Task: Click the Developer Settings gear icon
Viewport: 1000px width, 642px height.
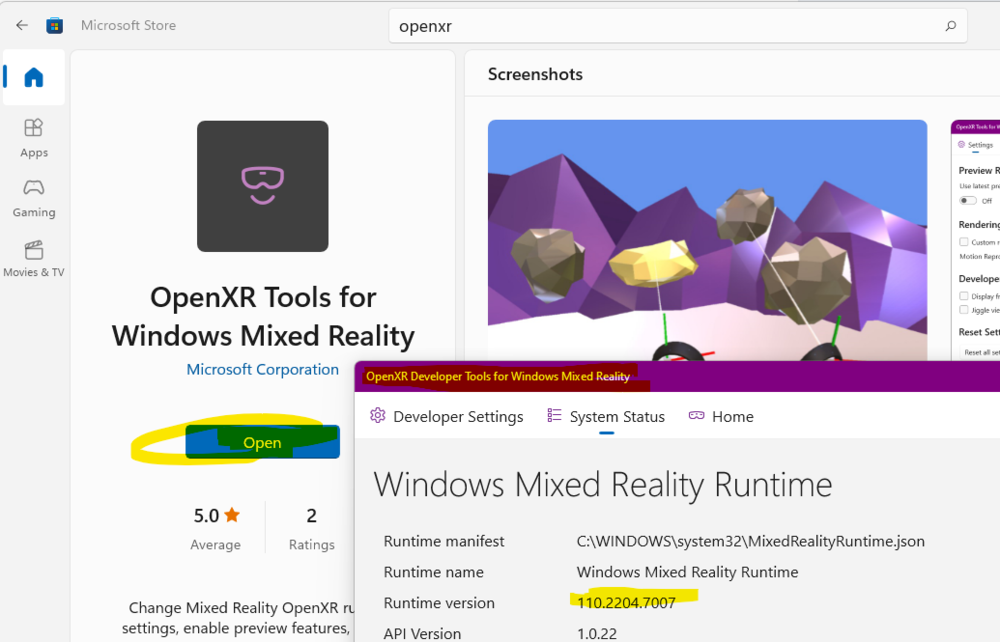Action: (x=378, y=416)
